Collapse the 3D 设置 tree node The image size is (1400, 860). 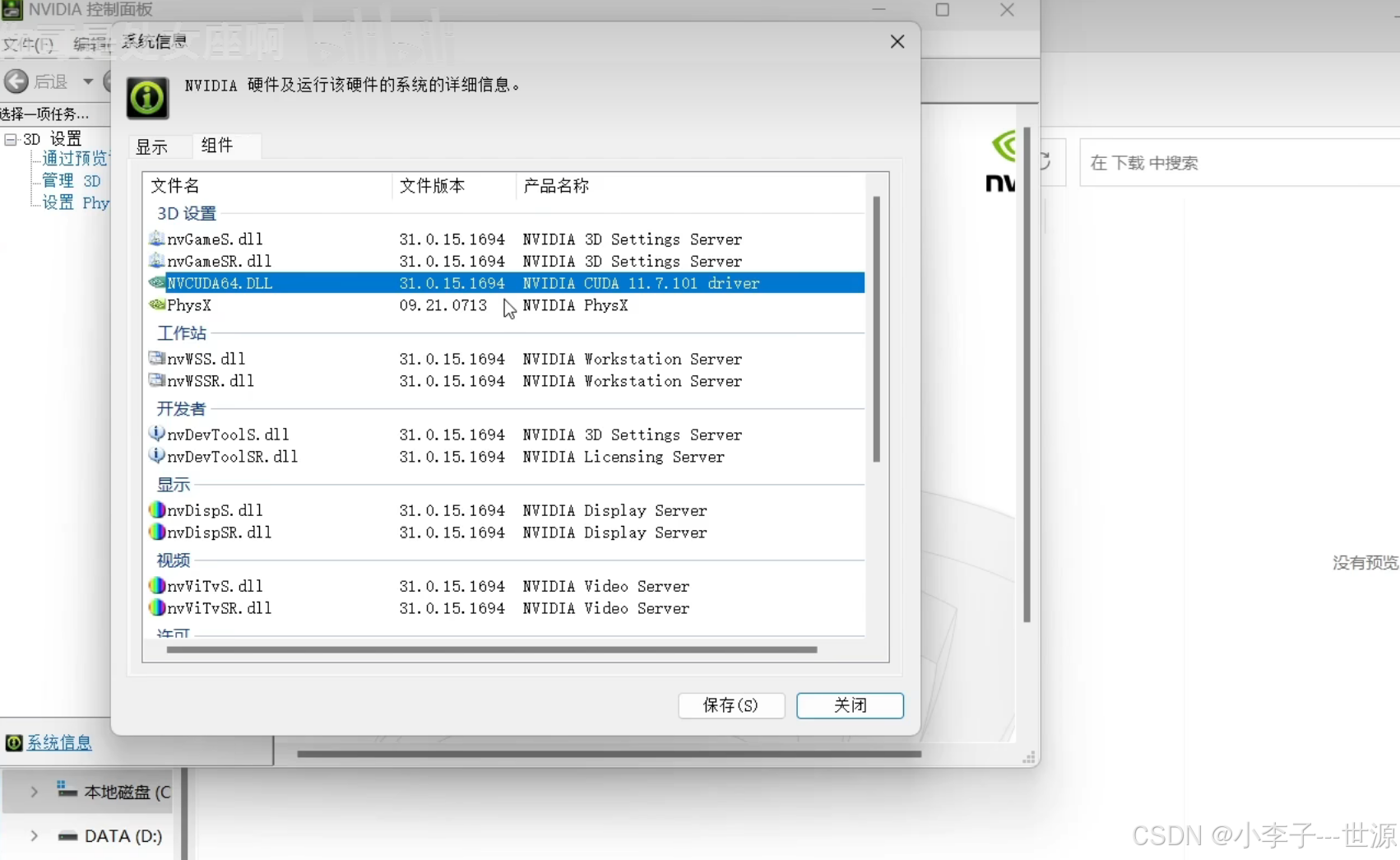[10, 139]
